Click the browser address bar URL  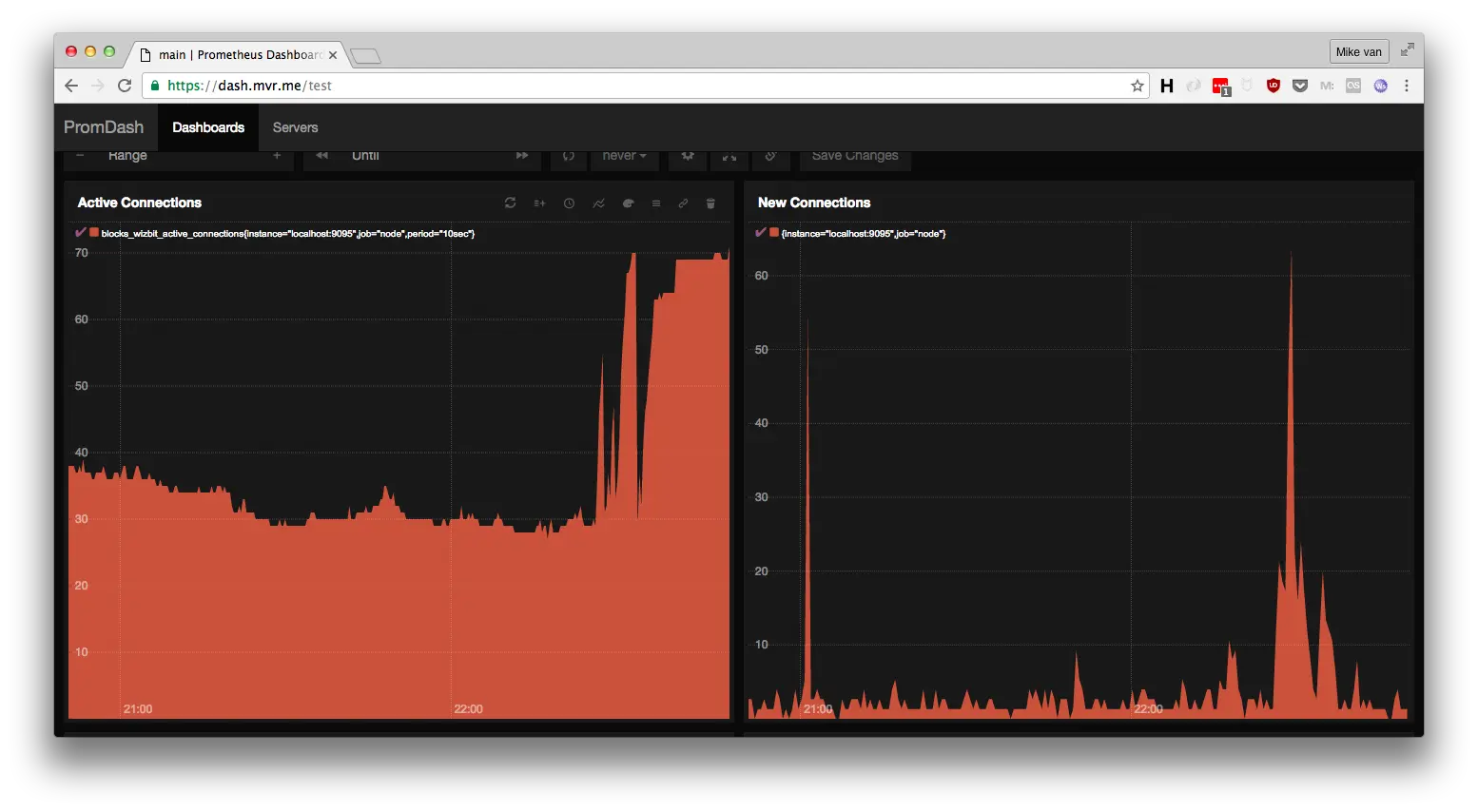coord(249,86)
